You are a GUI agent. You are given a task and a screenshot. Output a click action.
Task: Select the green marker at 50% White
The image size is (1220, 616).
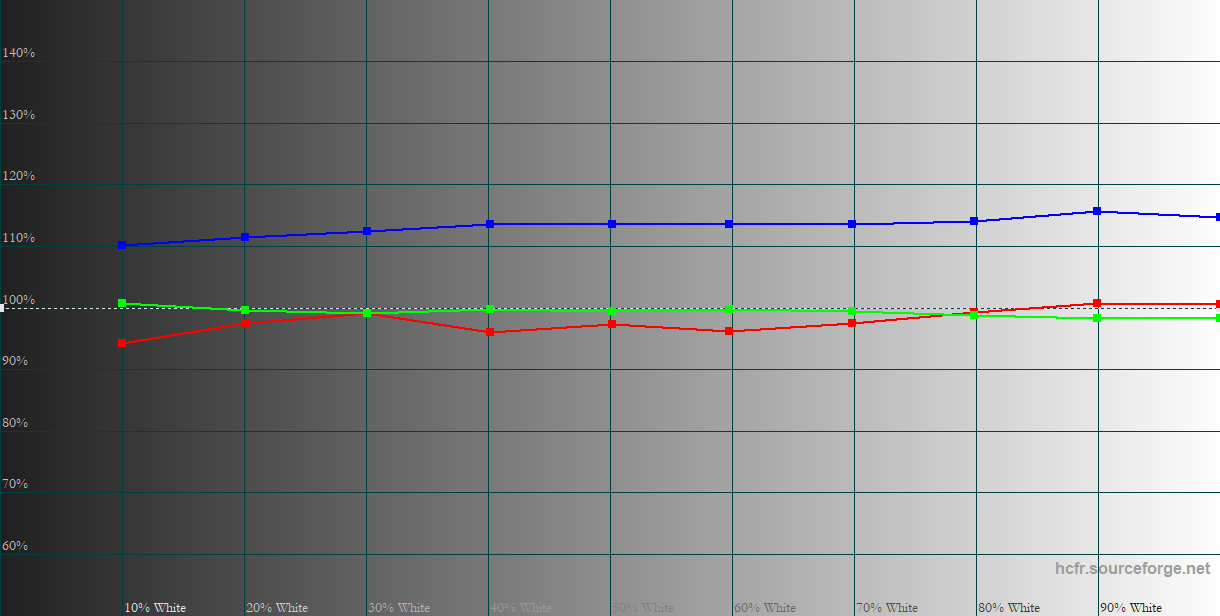612,311
